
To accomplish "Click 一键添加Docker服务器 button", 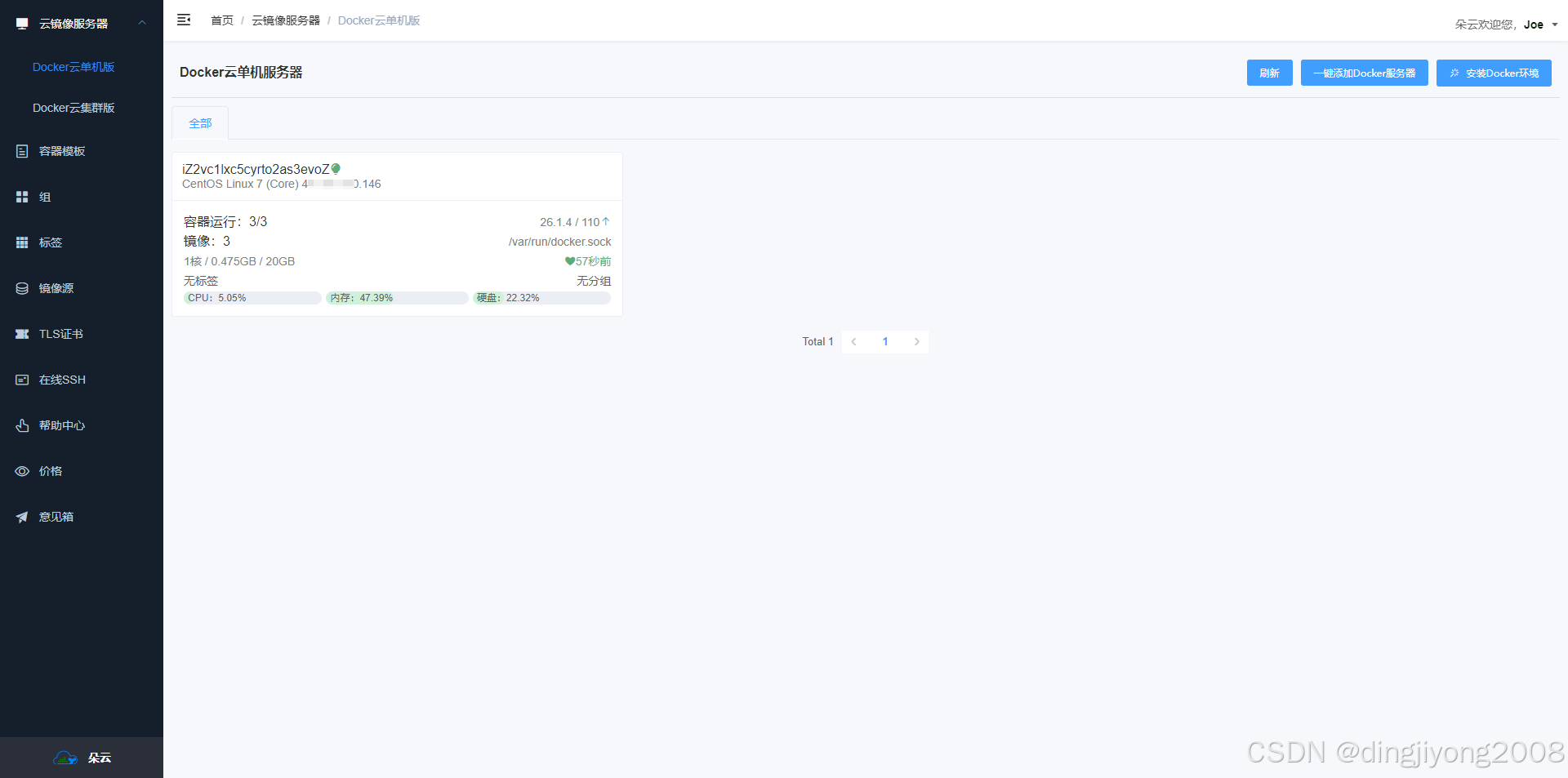I will [1364, 73].
